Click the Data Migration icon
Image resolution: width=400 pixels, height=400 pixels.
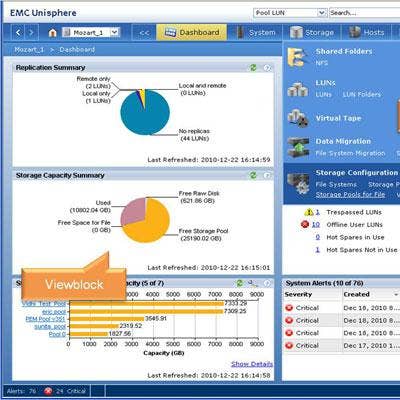click(298, 147)
